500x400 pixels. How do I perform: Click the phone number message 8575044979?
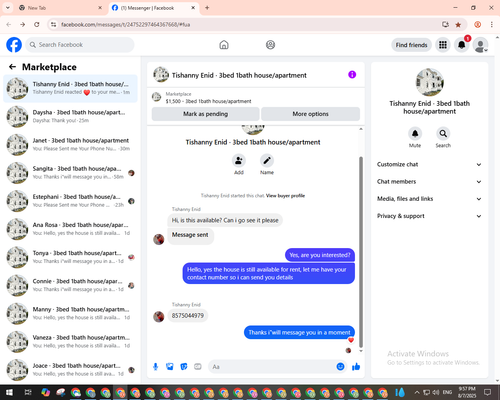point(188,315)
